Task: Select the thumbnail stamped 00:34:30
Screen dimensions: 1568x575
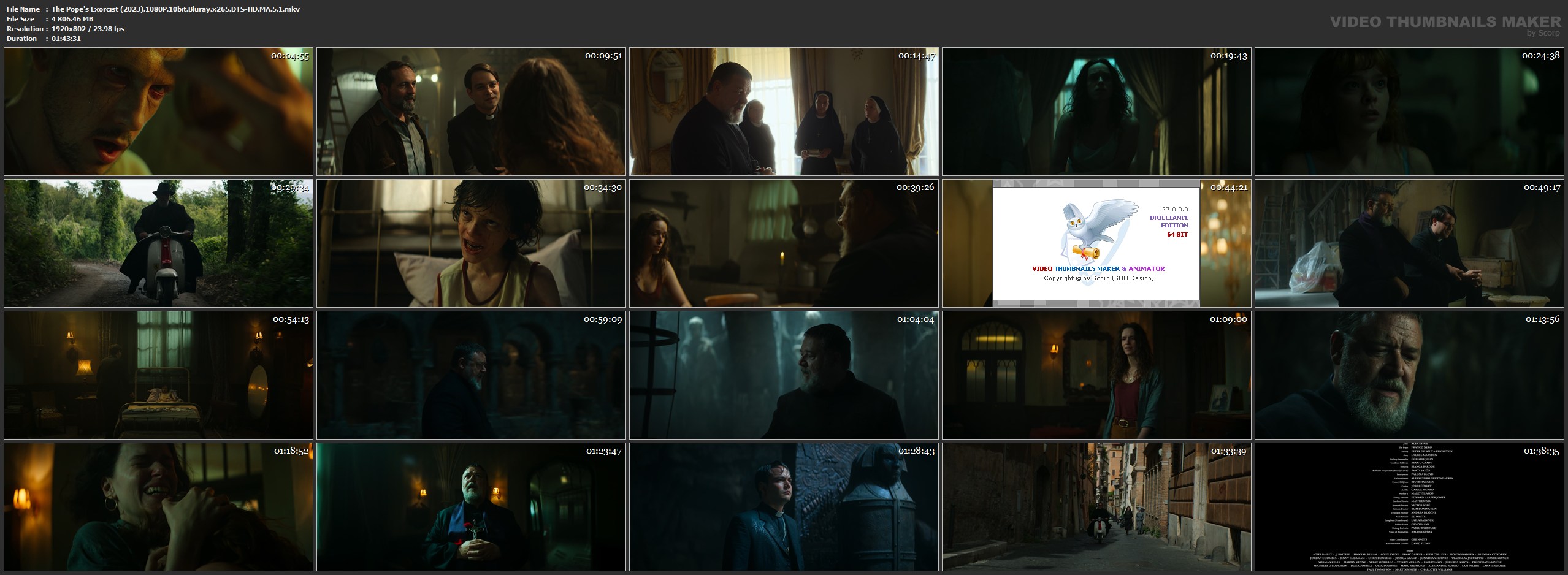Action: tap(471, 243)
